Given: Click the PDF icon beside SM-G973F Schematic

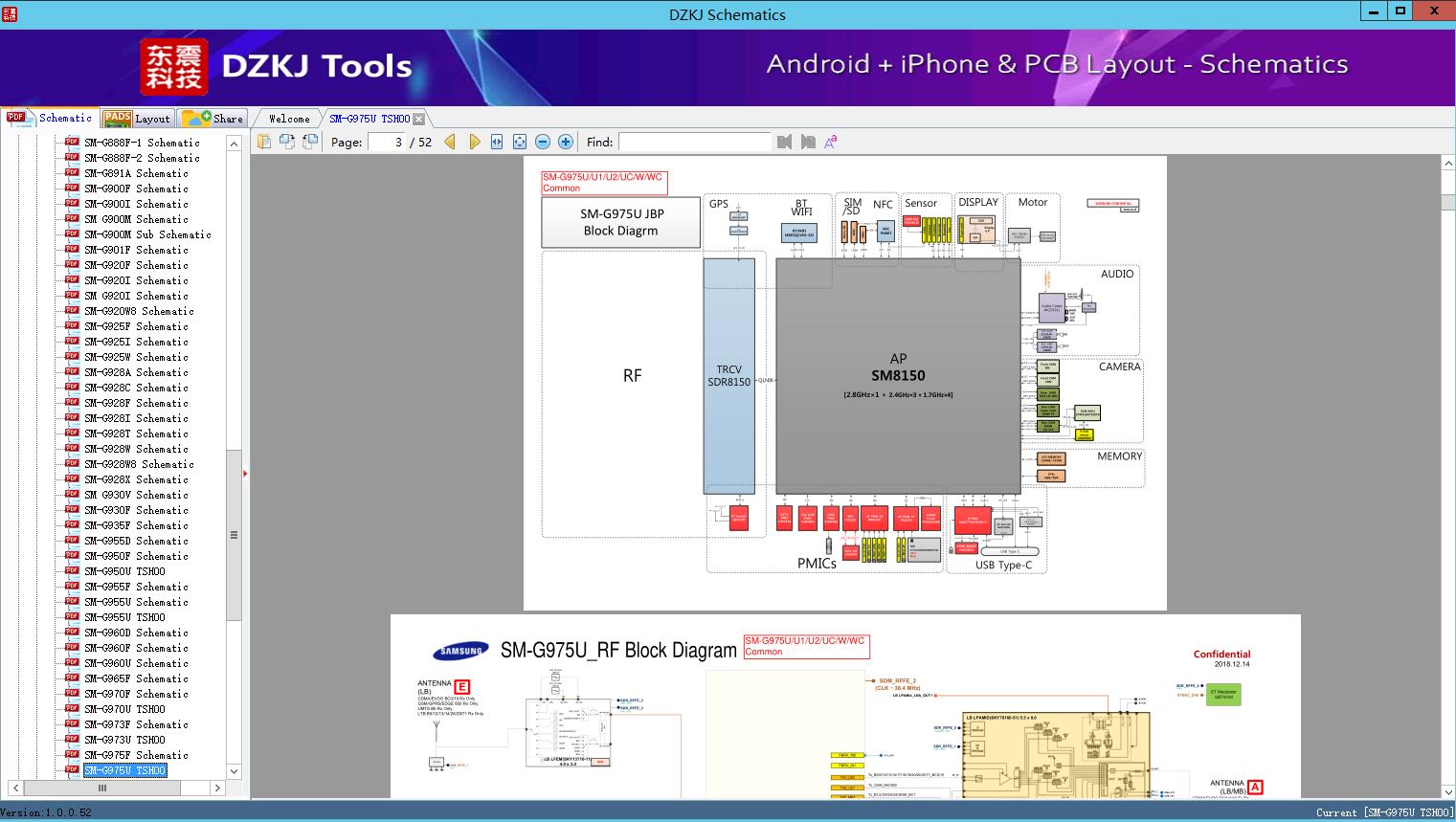Looking at the screenshot, I should pyautogui.click(x=72, y=723).
